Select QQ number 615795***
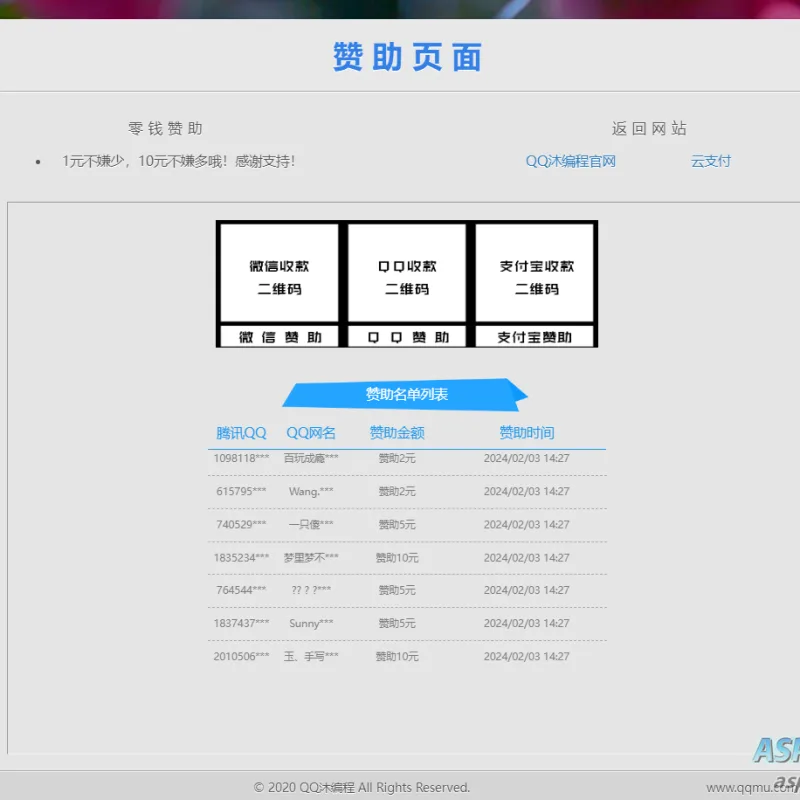Screen dimensions: 800x800 pos(241,491)
